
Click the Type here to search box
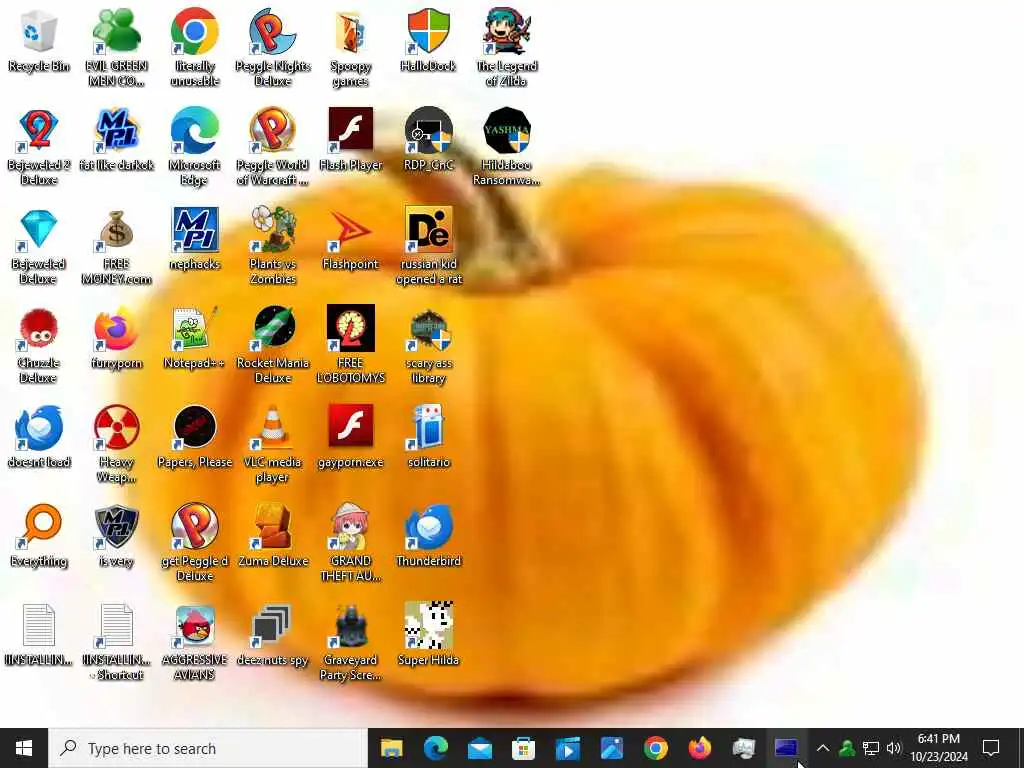[x=208, y=748]
